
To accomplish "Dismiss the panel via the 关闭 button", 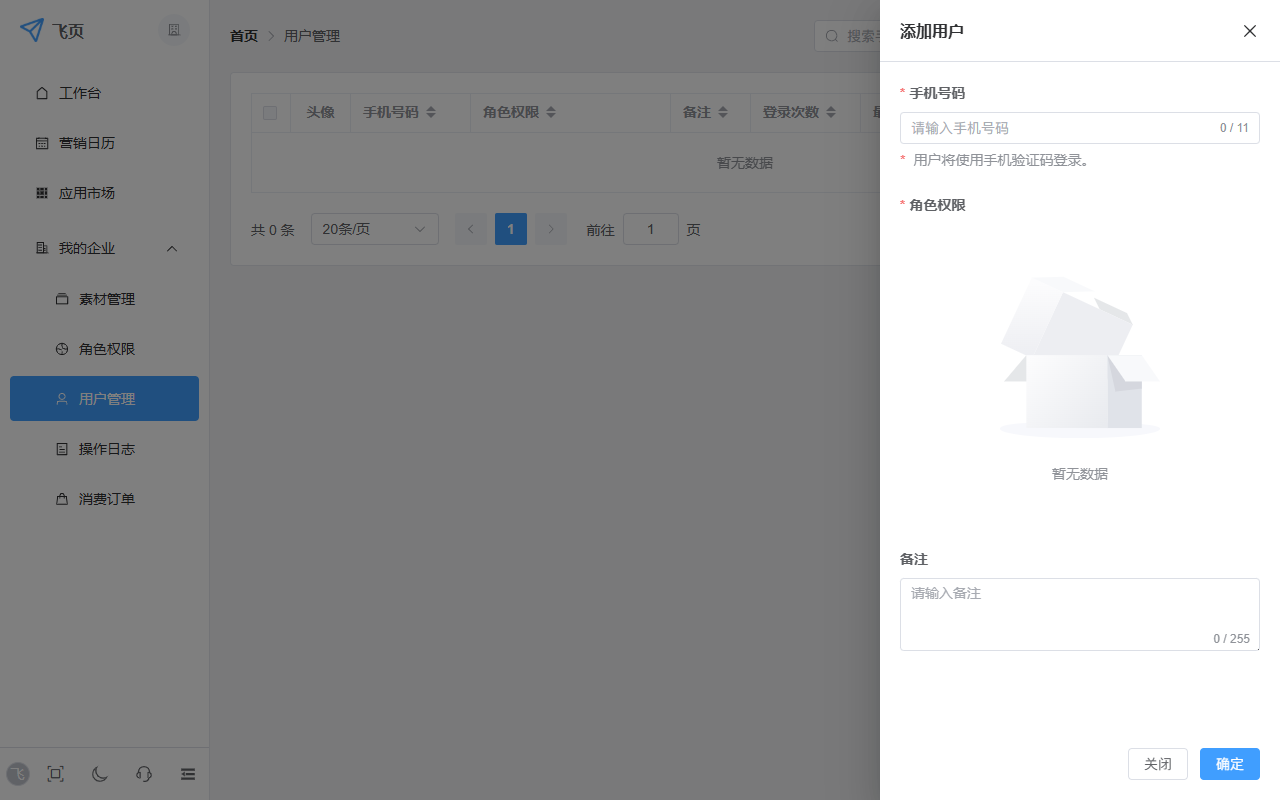I will pyautogui.click(x=1157, y=763).
